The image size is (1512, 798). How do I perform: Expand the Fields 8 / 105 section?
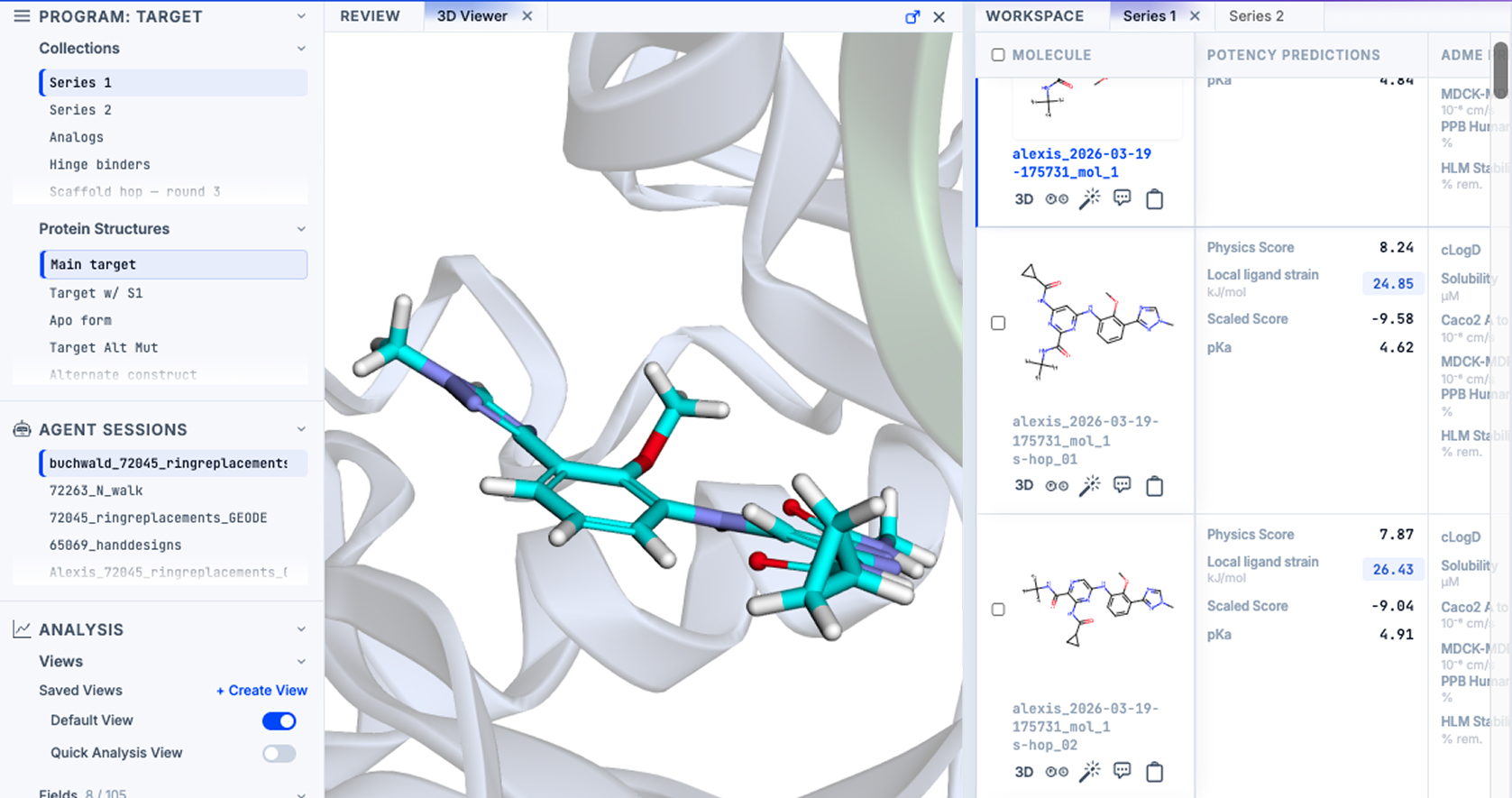(301, 793)
